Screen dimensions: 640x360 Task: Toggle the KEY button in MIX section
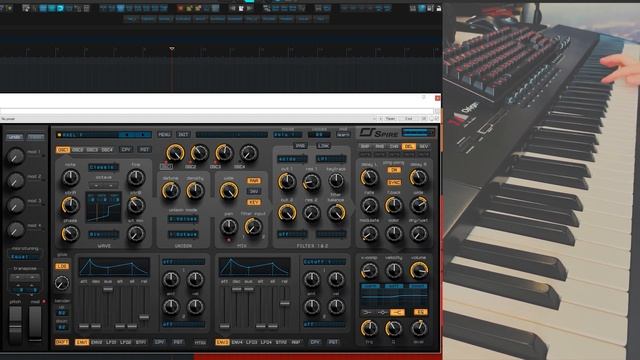[253, 202]
